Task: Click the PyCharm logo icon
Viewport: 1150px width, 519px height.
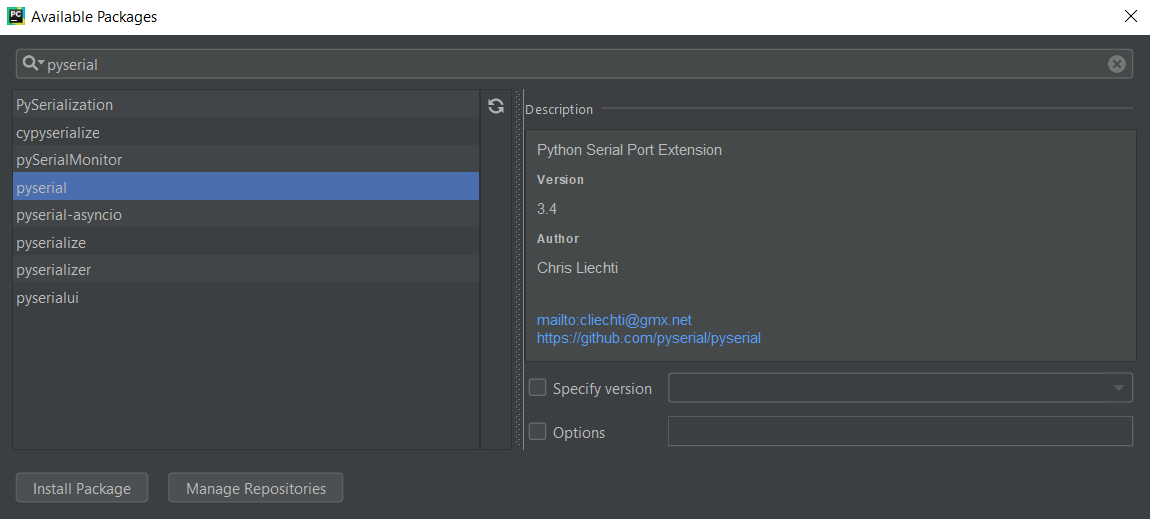Action: (x=15, y=15)
